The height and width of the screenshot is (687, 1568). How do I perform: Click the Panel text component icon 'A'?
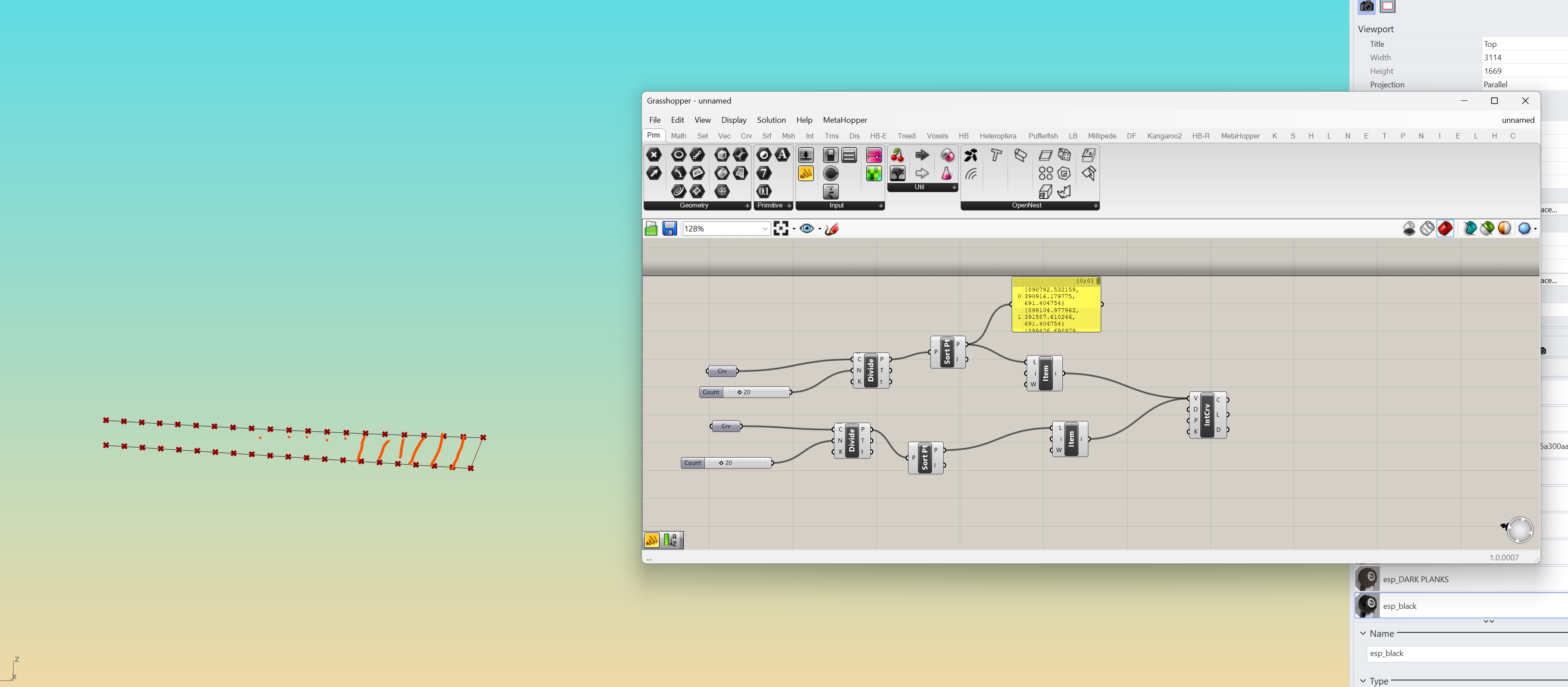point(782,155)
